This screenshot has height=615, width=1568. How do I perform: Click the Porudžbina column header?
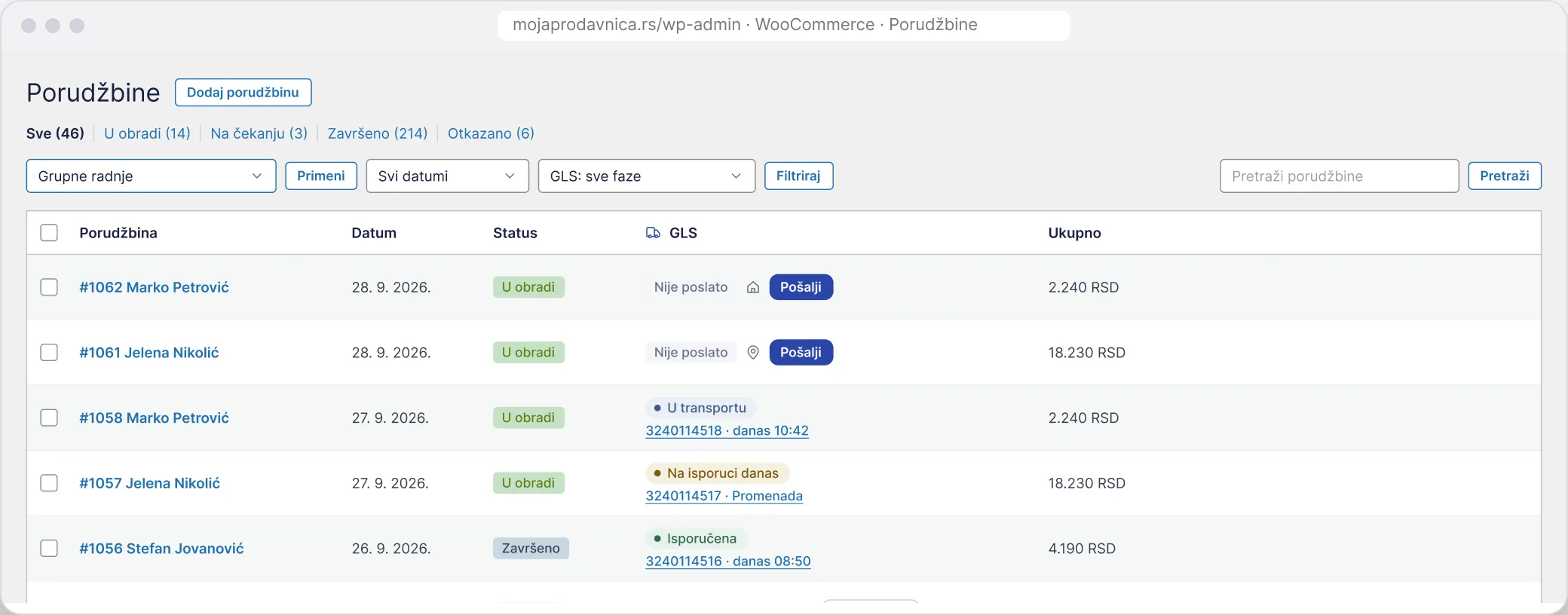pyautogui.click(x=118, y=233)
